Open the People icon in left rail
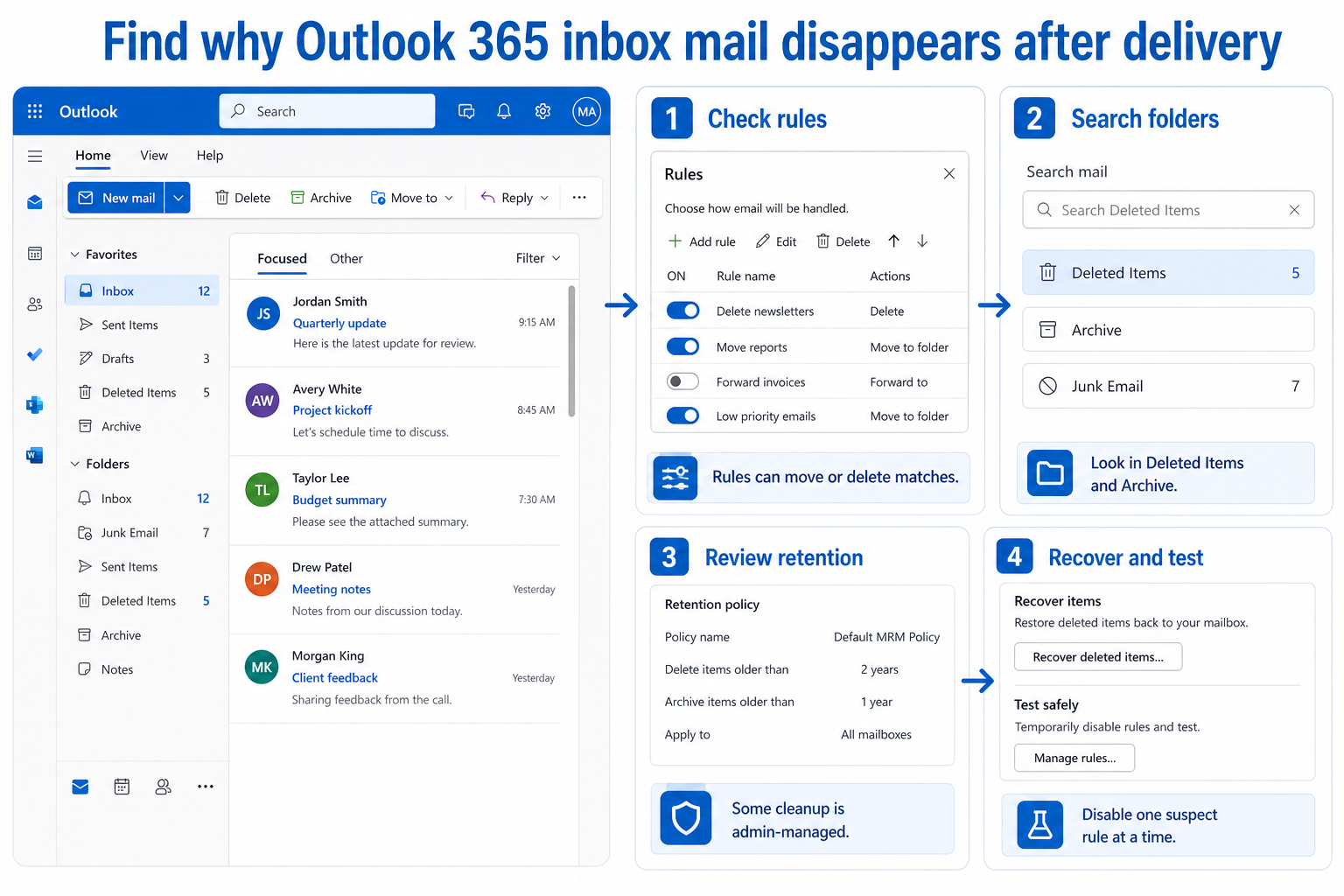Viewport: 1344px width, 896px height. (35, 304)
